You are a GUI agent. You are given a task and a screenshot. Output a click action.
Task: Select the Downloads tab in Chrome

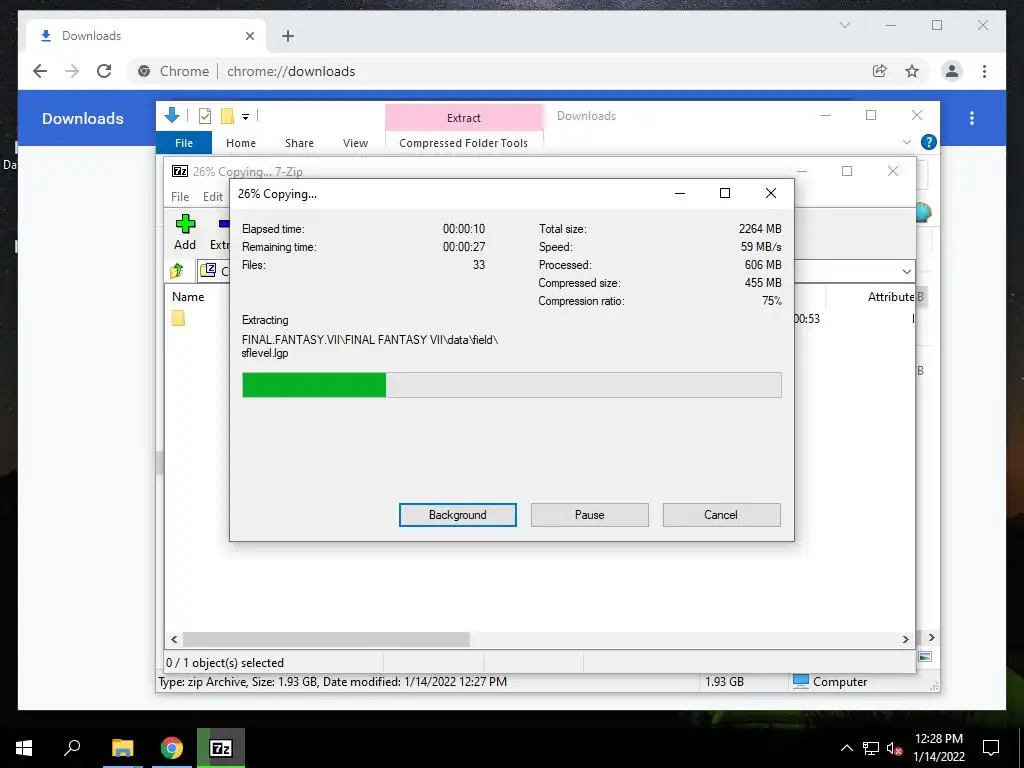coord(145,36)
